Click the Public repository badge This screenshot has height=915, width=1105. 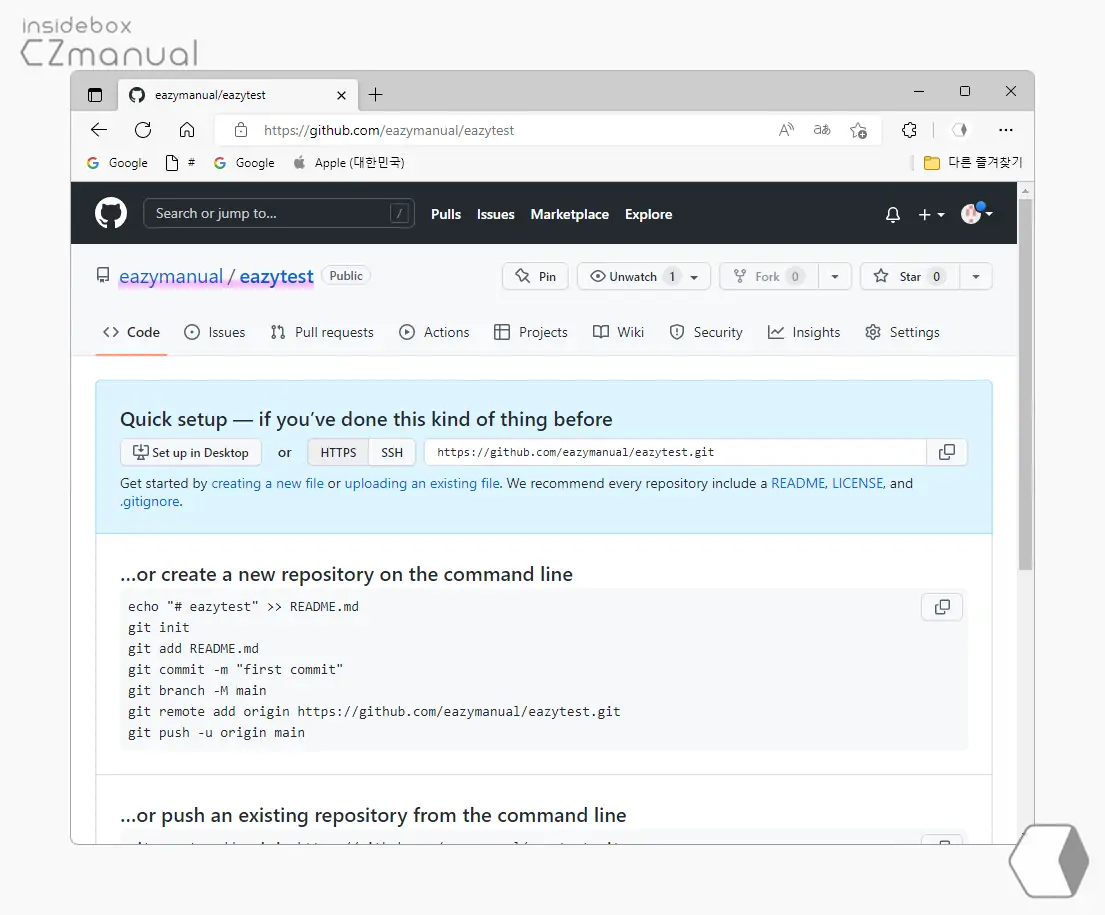(345, 276)
